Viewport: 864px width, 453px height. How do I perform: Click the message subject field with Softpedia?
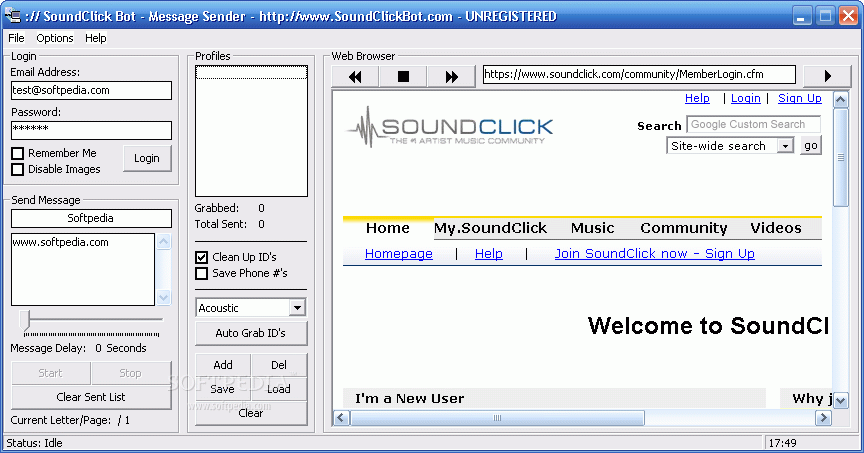click(91, 218)
